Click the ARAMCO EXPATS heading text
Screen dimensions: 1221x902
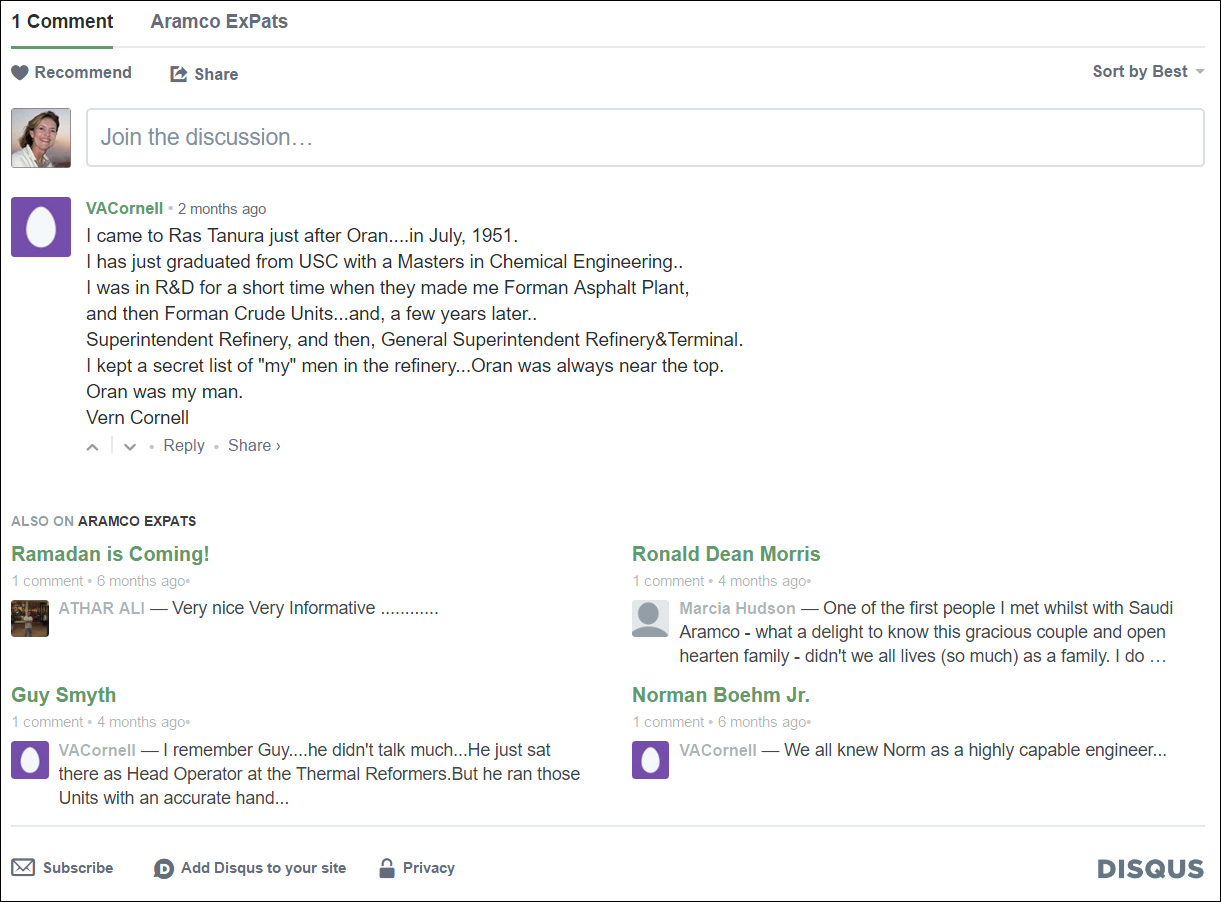pos(137,521)
